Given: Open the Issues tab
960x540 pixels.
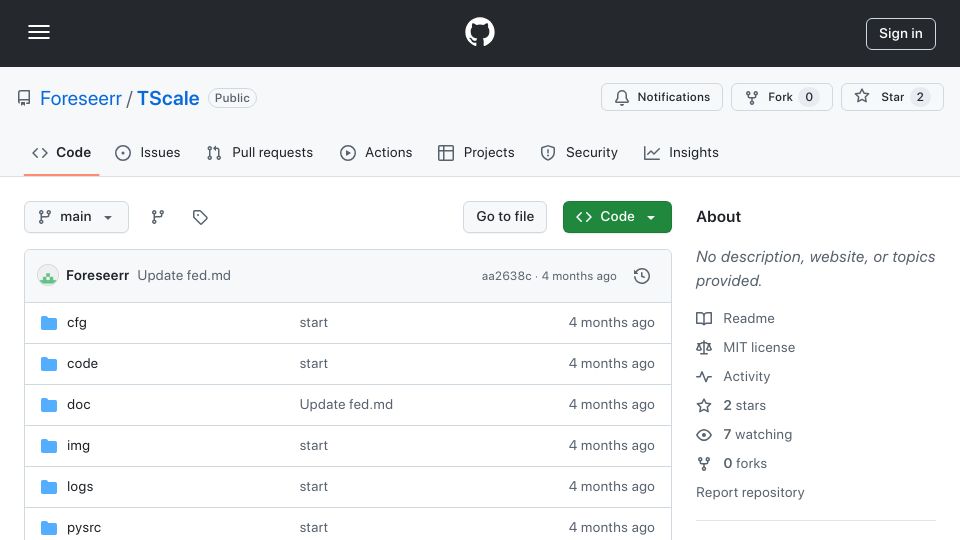Looking at the screenshot, I should click(148, 152).
